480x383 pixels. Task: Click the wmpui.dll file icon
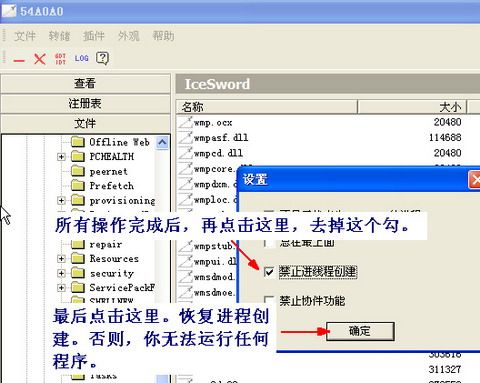[x=185, y=261]
